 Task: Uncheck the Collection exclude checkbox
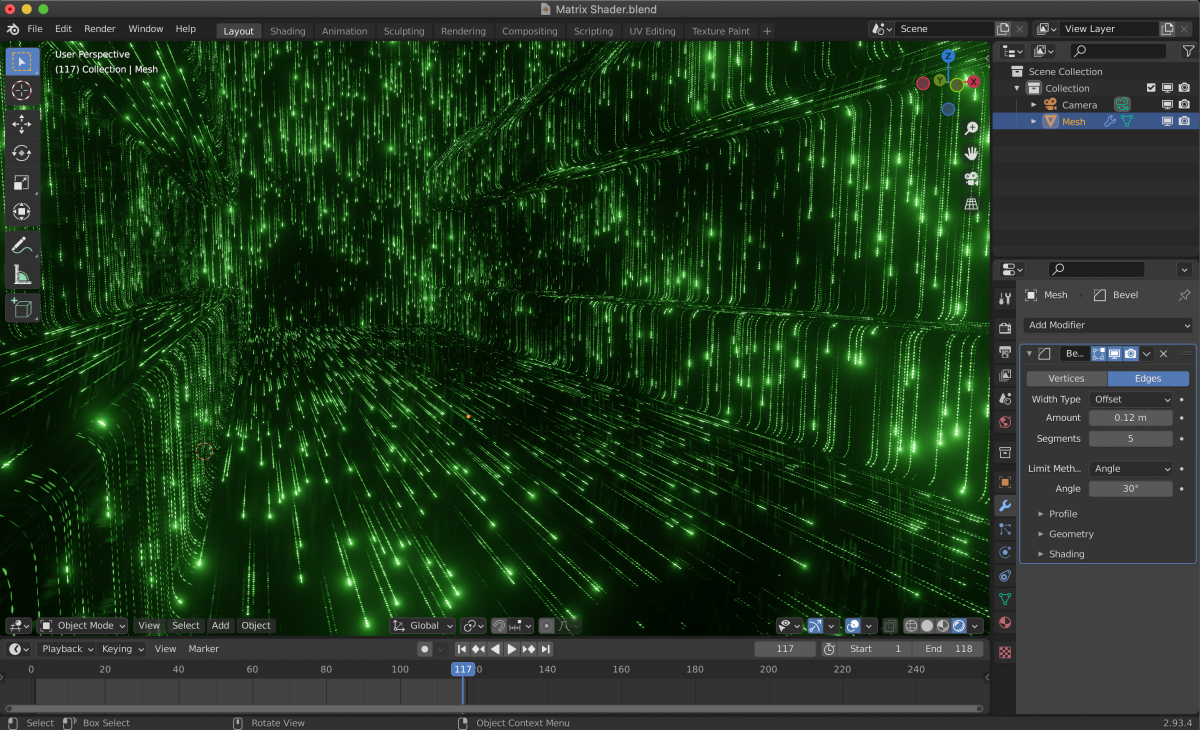pos(1151,88)
